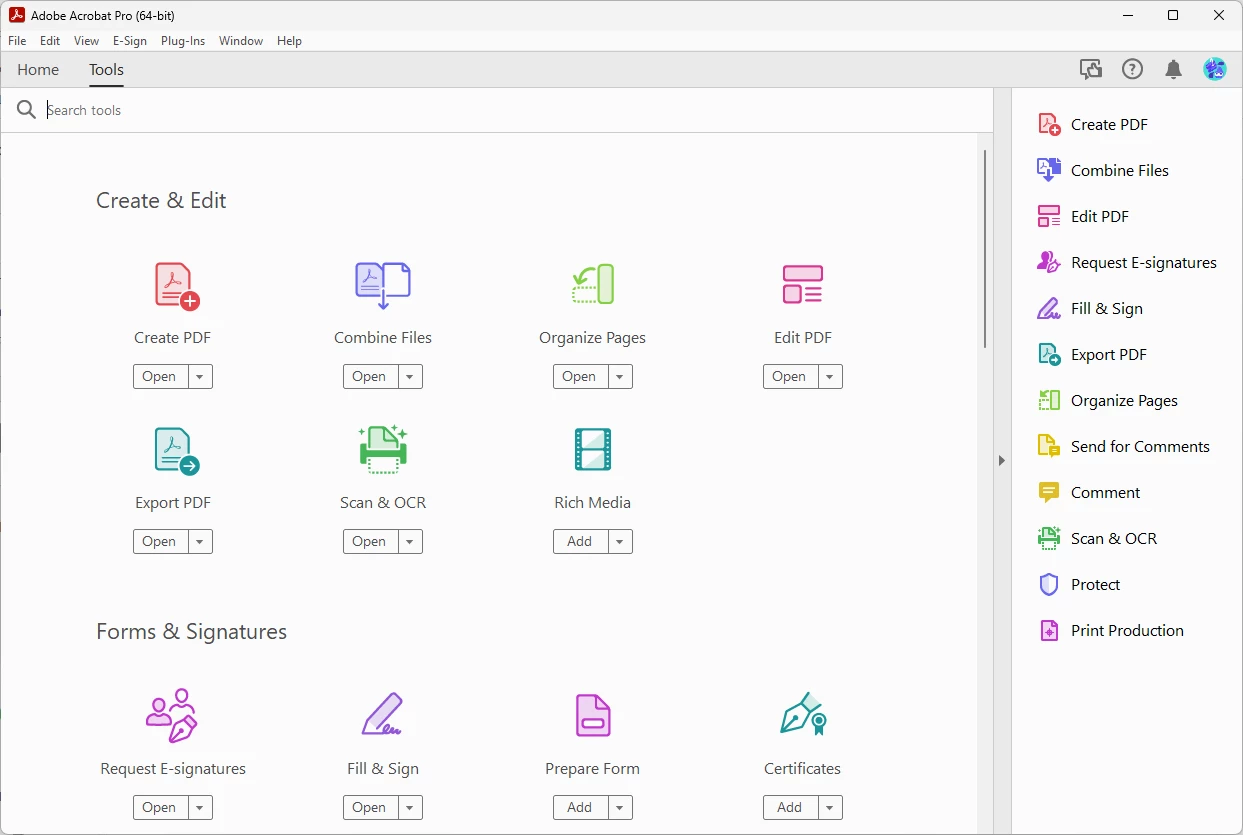Expand the Create PDF Open dropdown arrow
1243x835 pixels.
click(x=200, y=377)
